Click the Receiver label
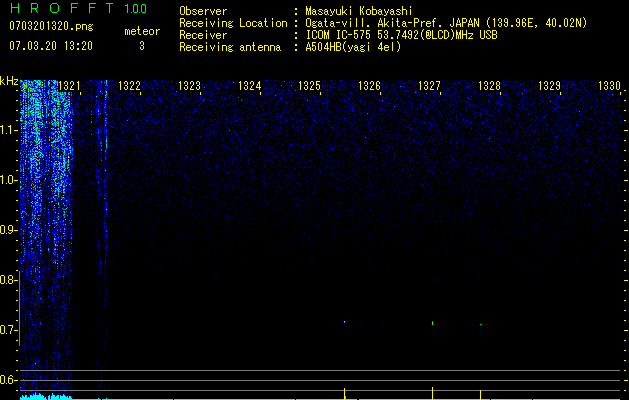The width and height of the screenshot is (629, 400). tap(203, 35)
